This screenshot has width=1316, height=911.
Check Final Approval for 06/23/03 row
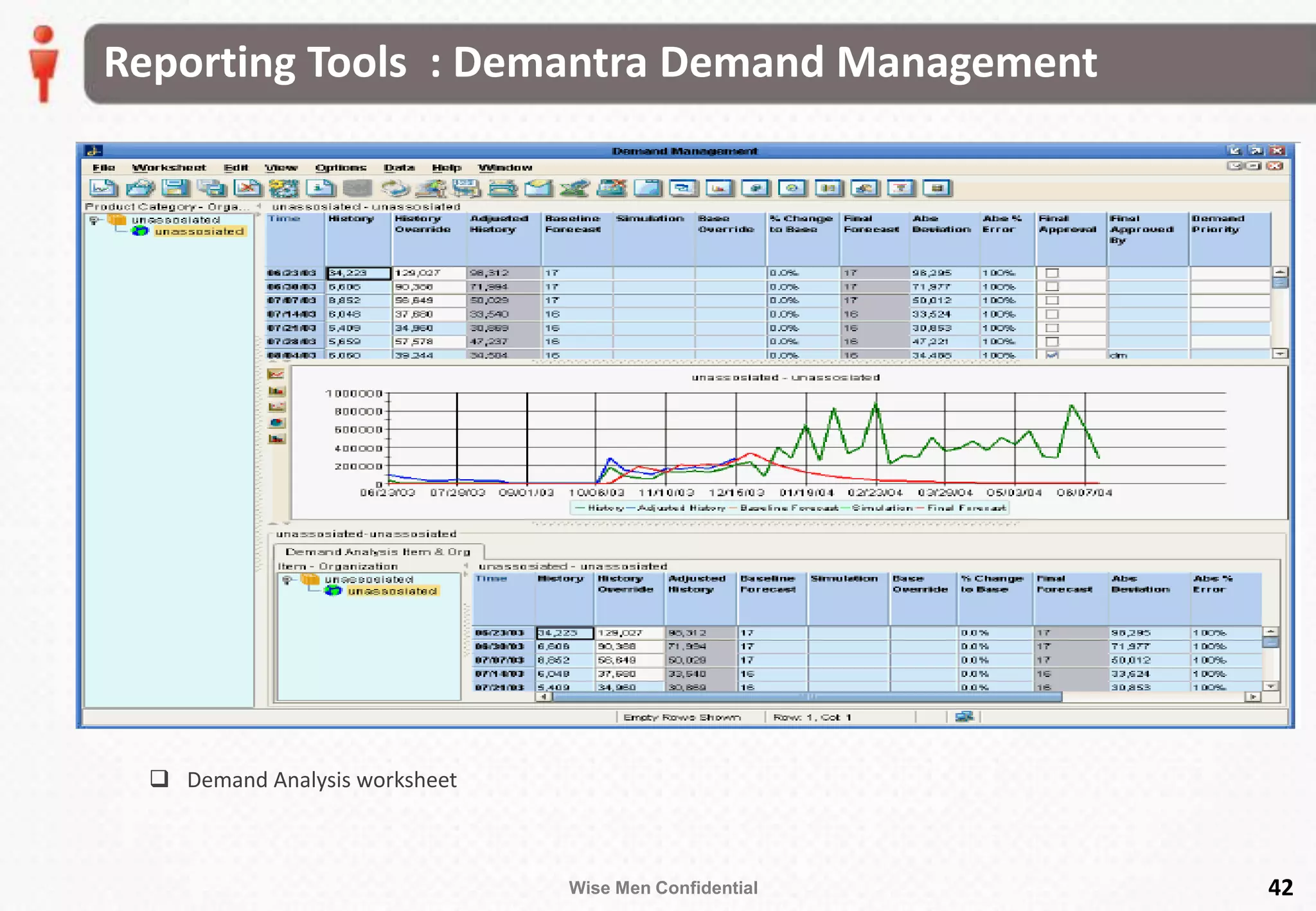tap(1052, 273)
